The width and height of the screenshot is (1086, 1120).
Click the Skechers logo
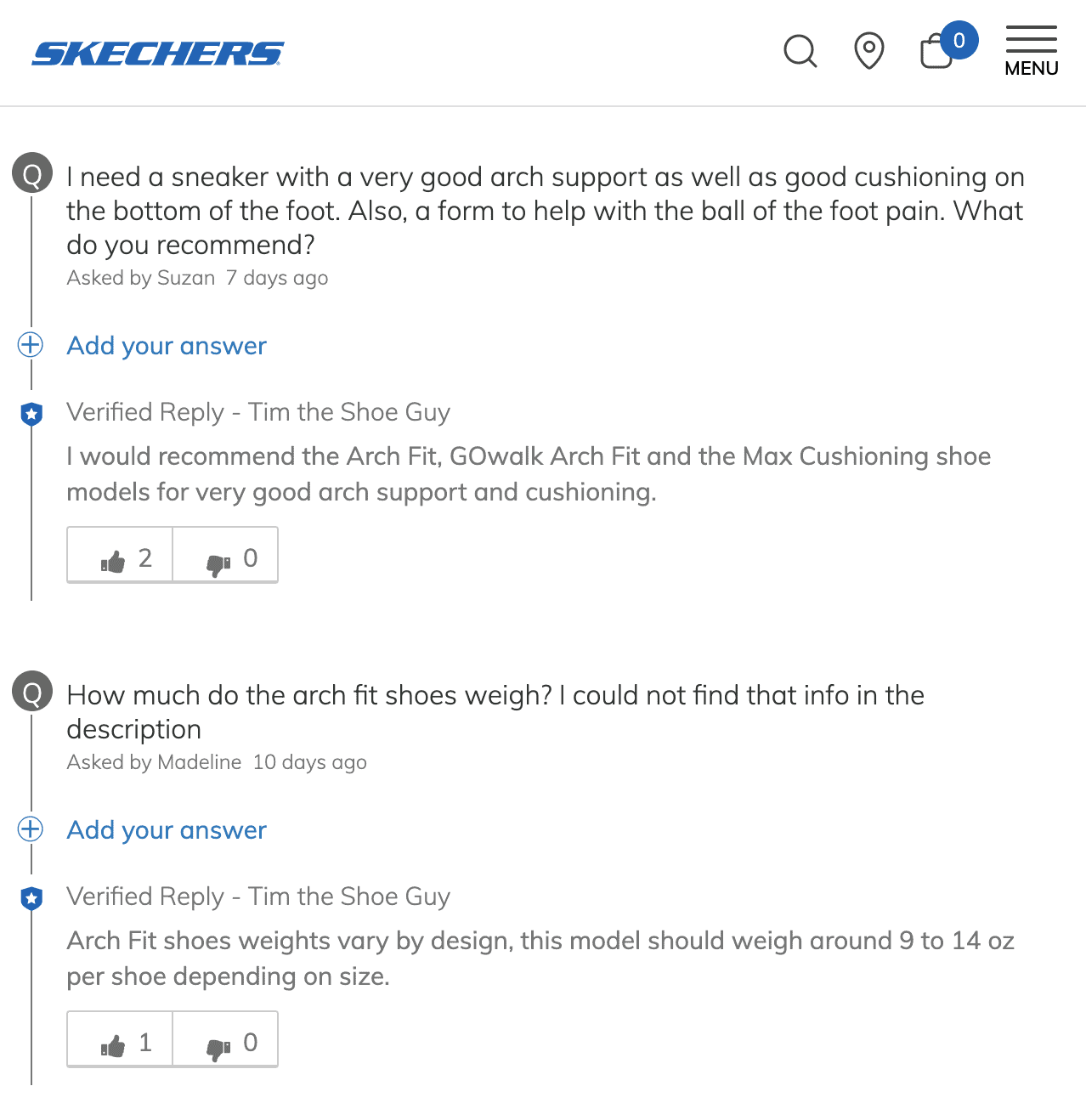[x=158, y=54]
